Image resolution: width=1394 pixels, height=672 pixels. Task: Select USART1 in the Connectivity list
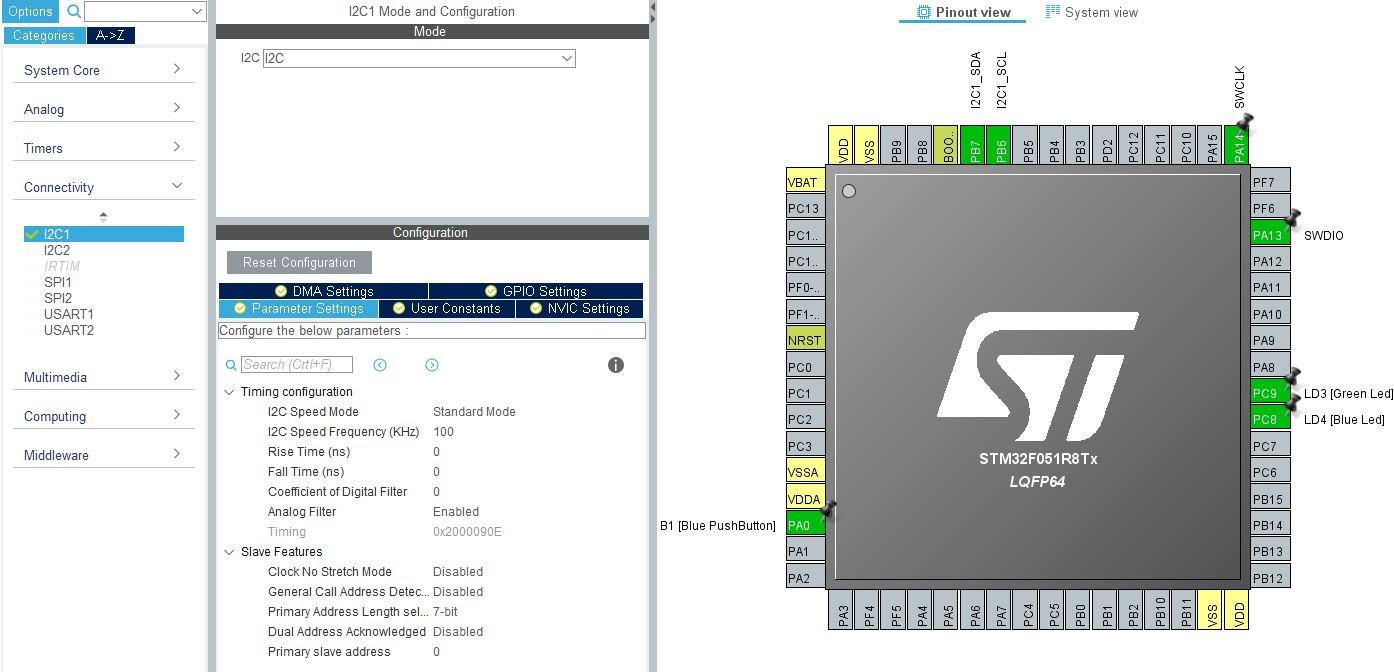(x=69, y=314)
